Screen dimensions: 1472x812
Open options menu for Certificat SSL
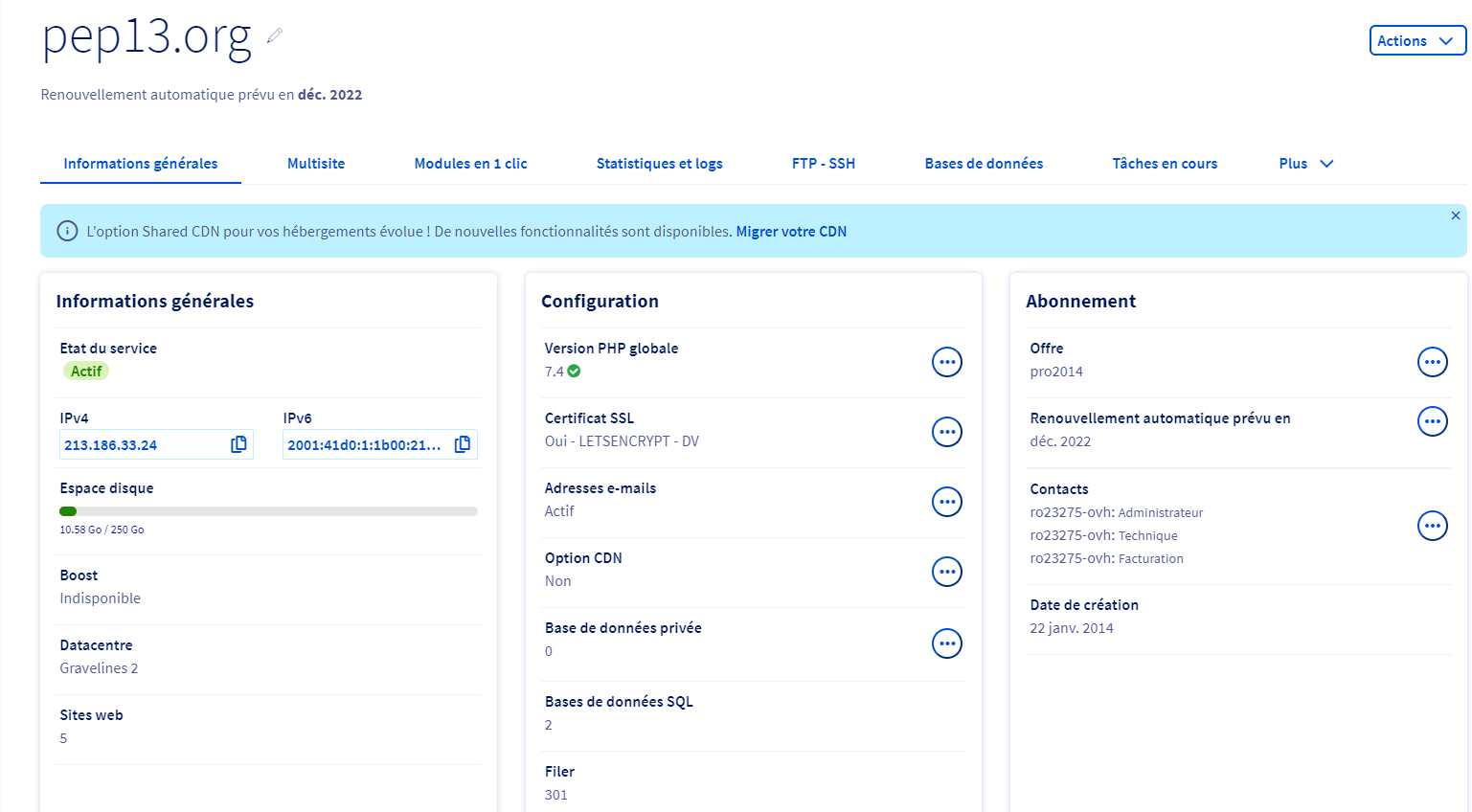click(x=947, y=432)
